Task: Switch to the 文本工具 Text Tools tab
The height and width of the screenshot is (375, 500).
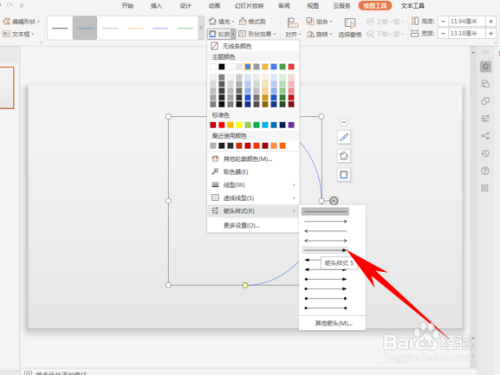Action: (x=413, y=6)
